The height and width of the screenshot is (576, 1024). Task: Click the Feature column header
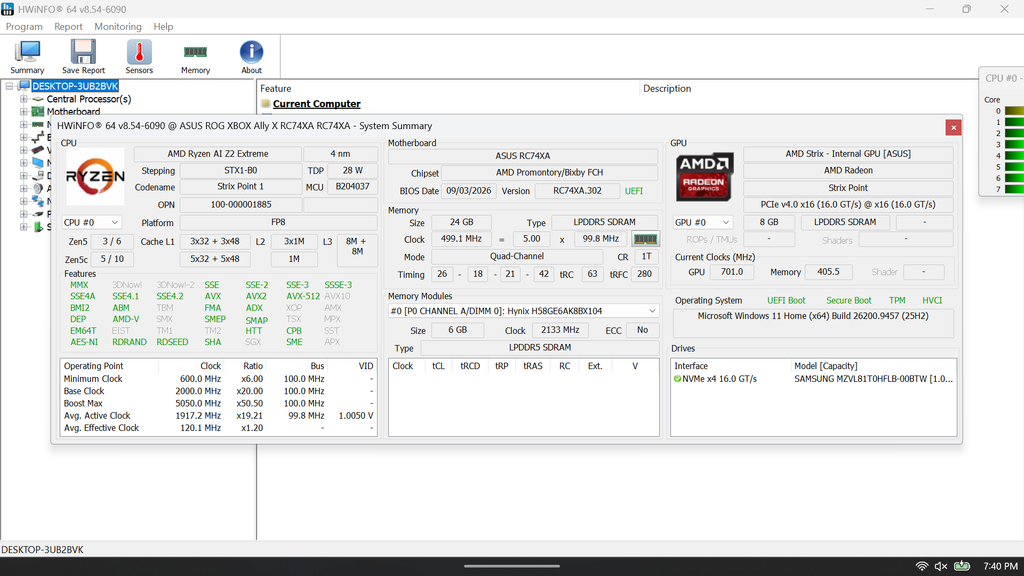tap(276, 89)
